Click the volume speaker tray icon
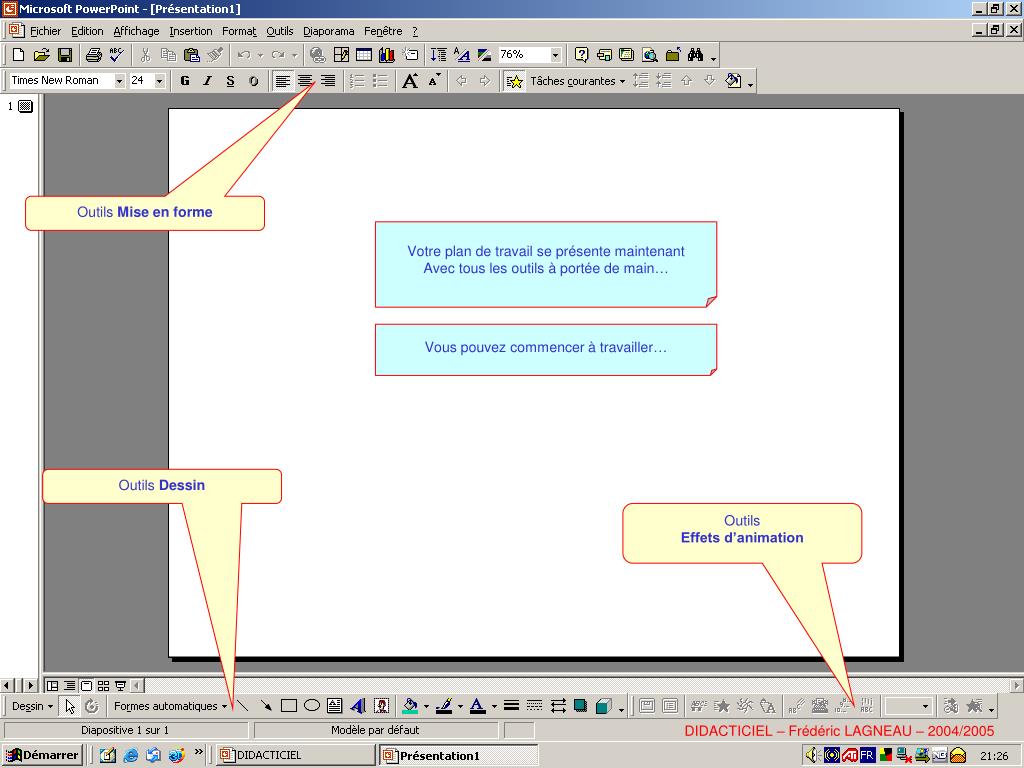 point(812,755)
